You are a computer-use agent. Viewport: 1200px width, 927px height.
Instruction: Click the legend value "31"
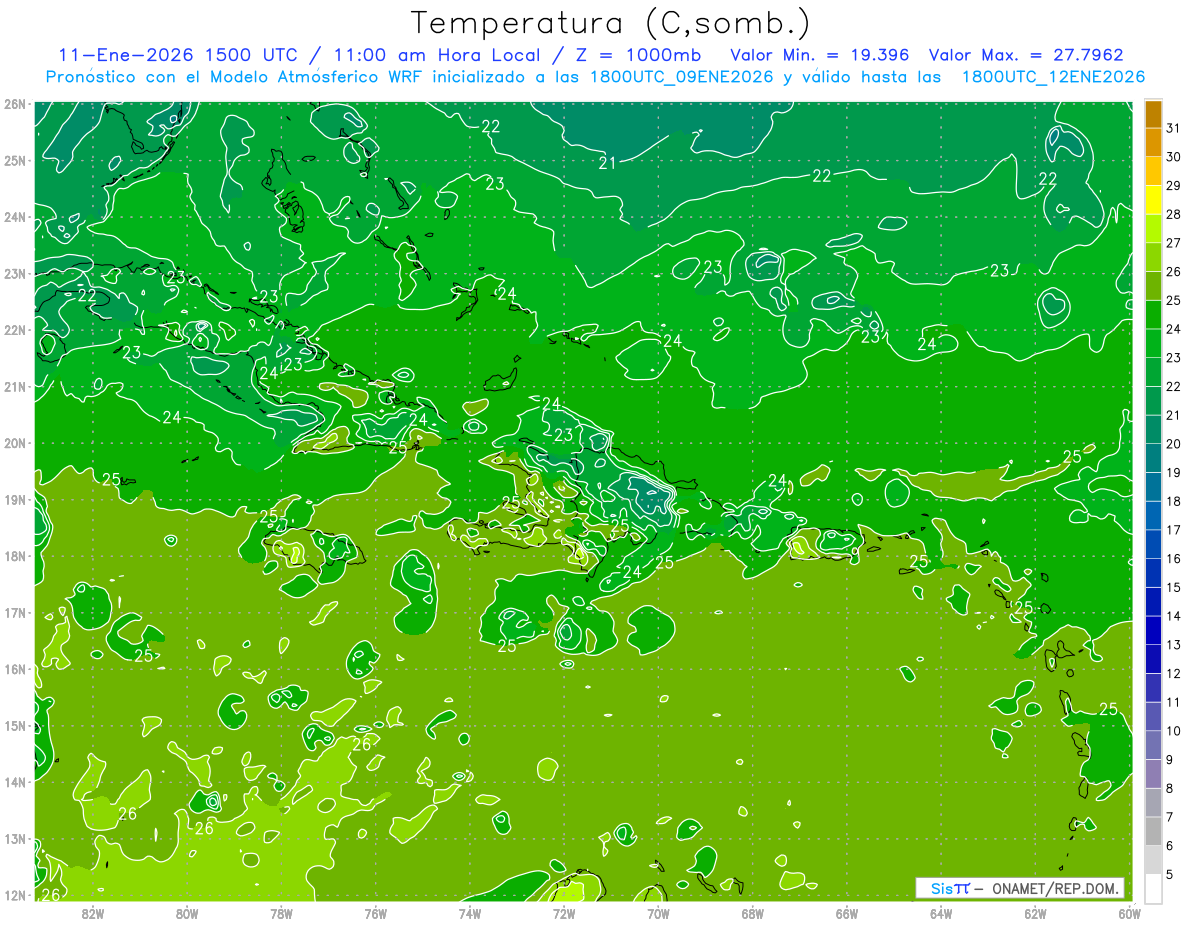coord(1173,128)
